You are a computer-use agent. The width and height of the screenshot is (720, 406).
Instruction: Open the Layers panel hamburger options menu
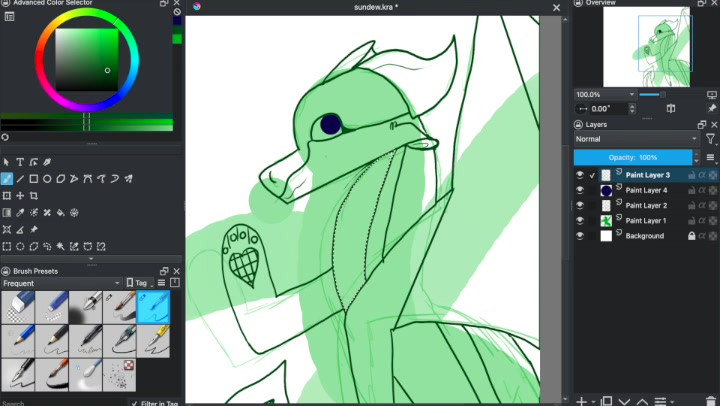[710, 158]
